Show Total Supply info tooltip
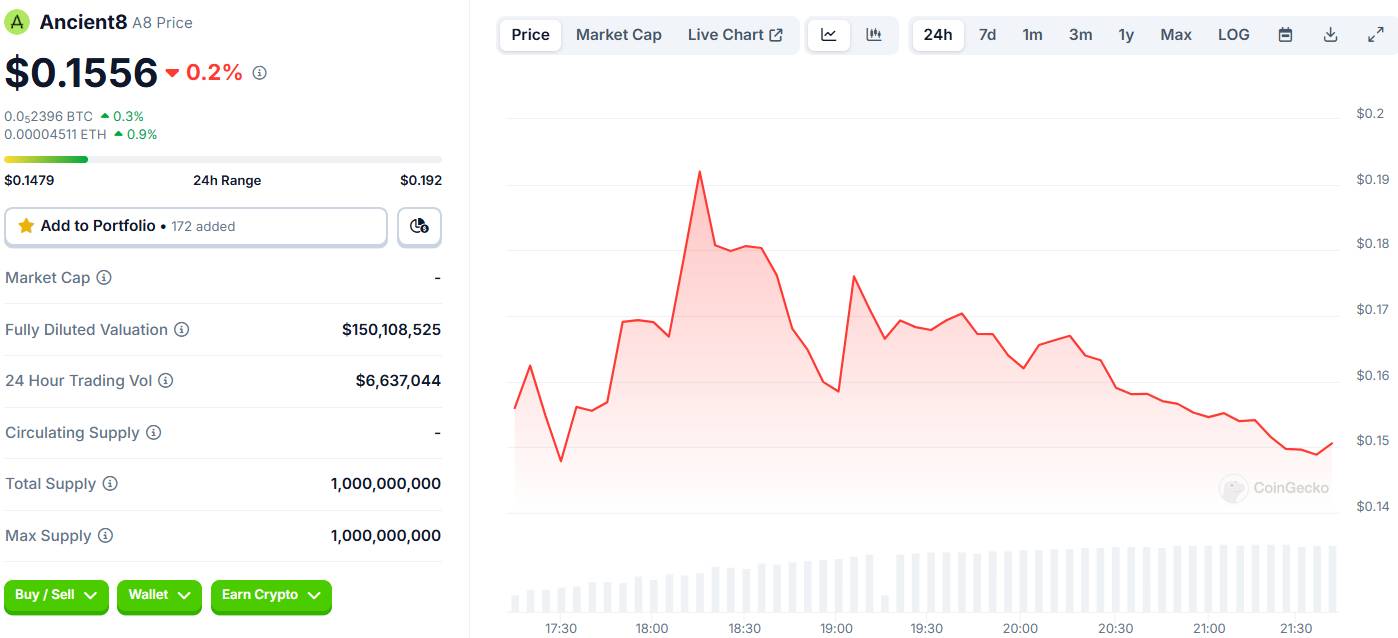The width and height of the screenshot is (1398, 638). pyautogui.click(x=110, y=484)
